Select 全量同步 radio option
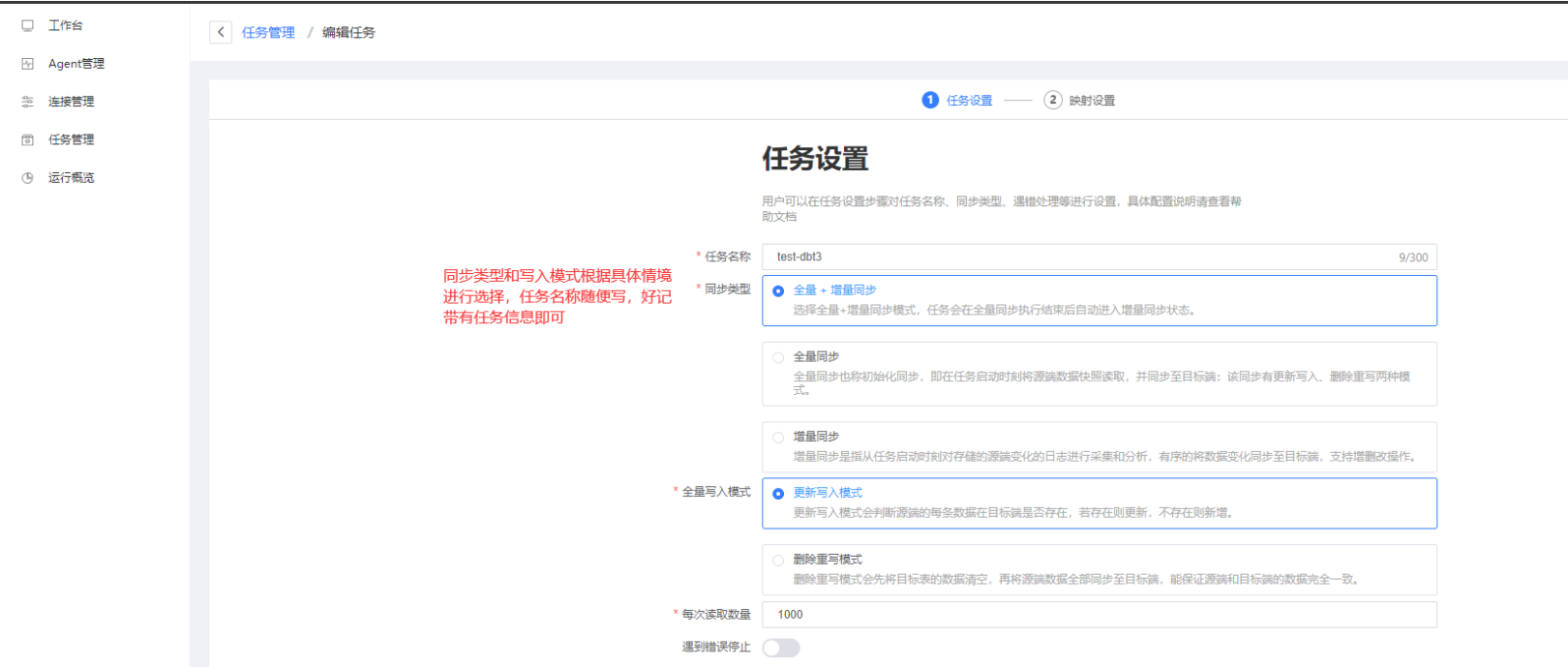Image resolution: width=1568 pixels, height=667 pixels. [778, 357]
